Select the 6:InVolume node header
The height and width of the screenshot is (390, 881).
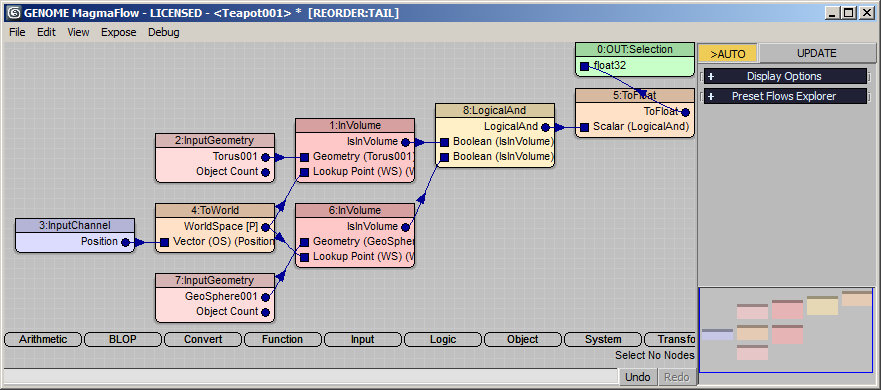(x=355, y=210)
